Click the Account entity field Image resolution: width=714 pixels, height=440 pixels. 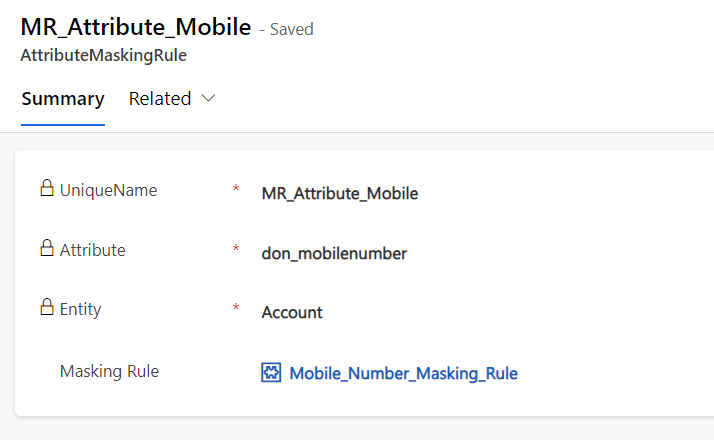tap(292, 312)
